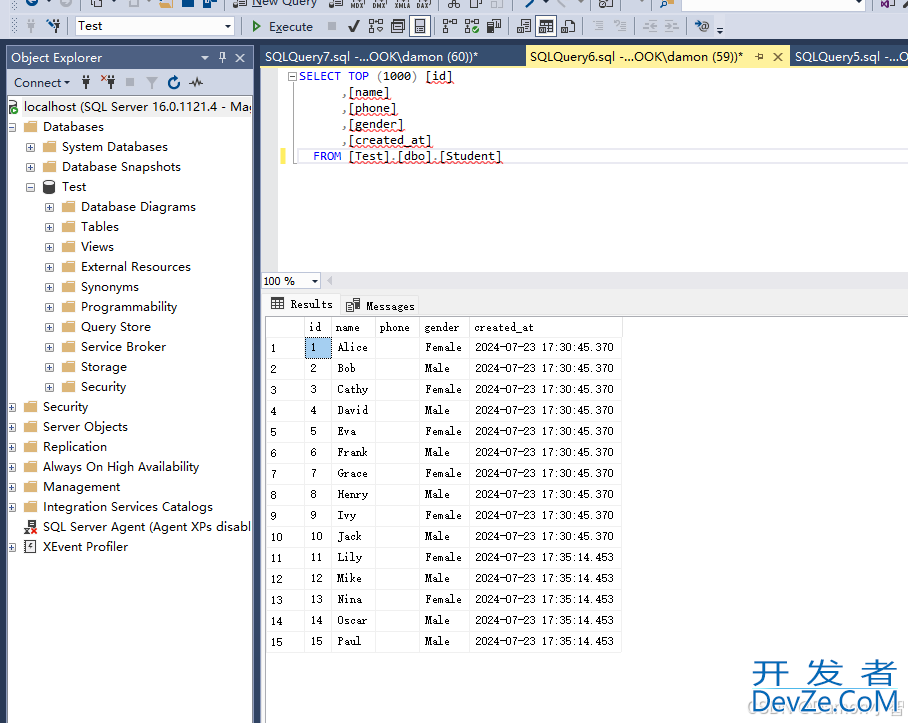Click the Stop icon in Object Explorer toolbar
The width and height of the screenshot is (908, 723).
130,83
